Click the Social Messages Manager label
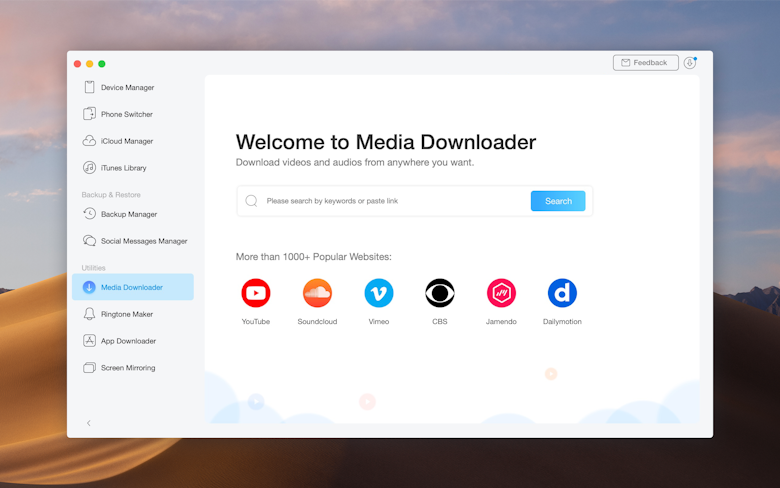 [144, 241]
